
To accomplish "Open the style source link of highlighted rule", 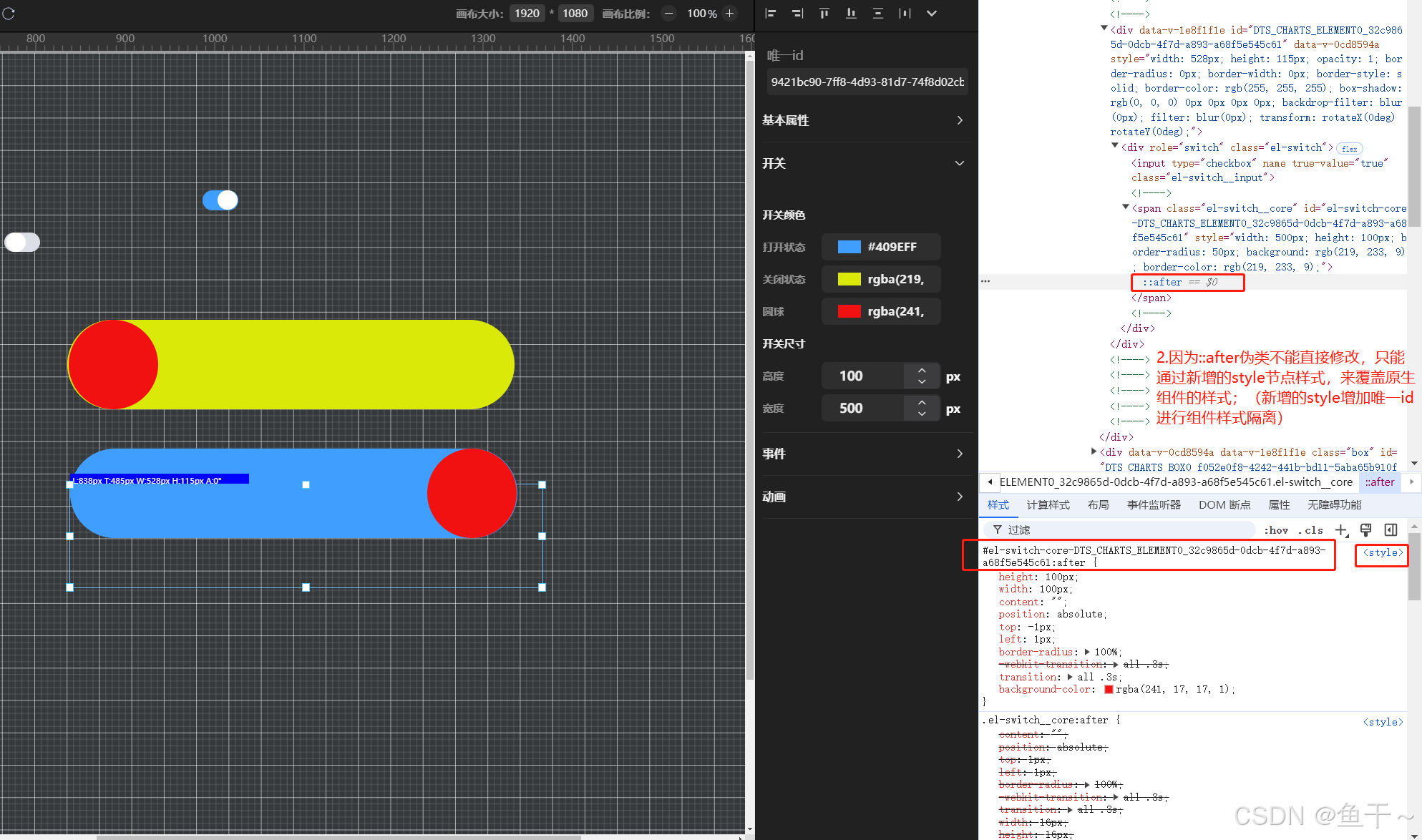I will (1383, 552).
